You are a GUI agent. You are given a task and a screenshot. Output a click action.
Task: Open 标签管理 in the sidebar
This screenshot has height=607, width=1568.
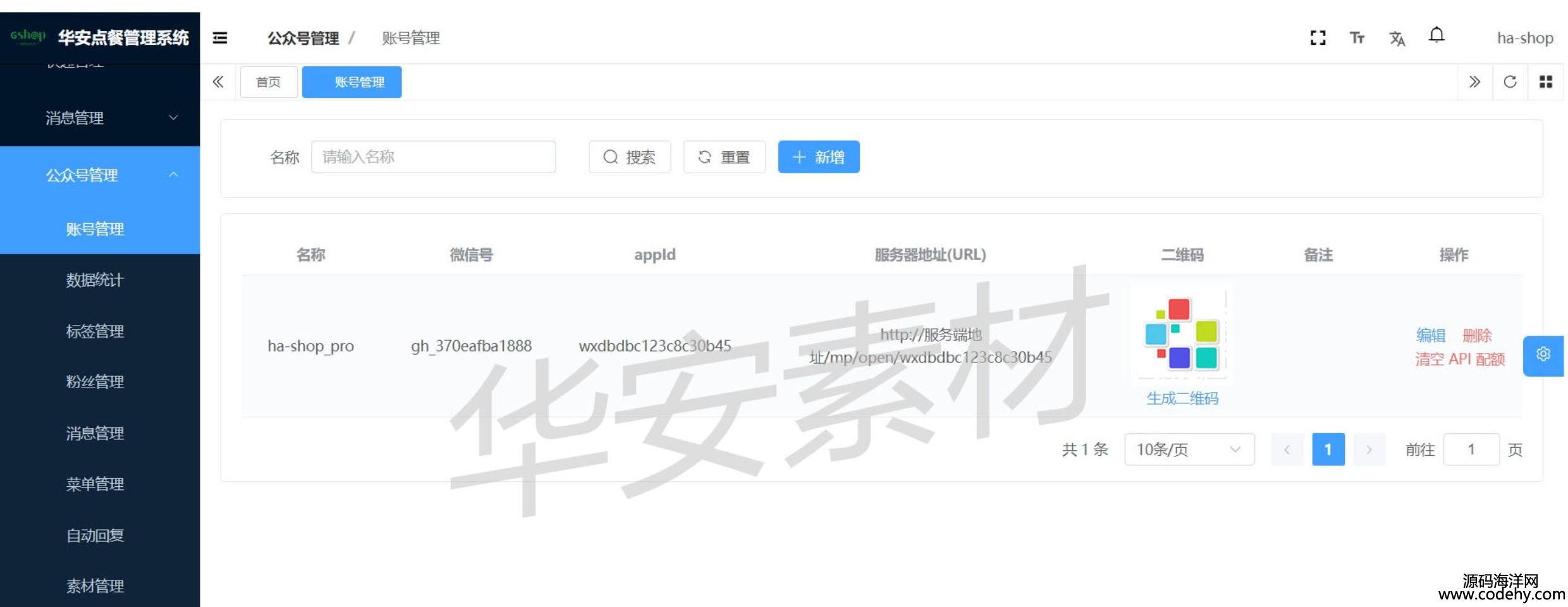pyautogui.click(x=100, y=331)
